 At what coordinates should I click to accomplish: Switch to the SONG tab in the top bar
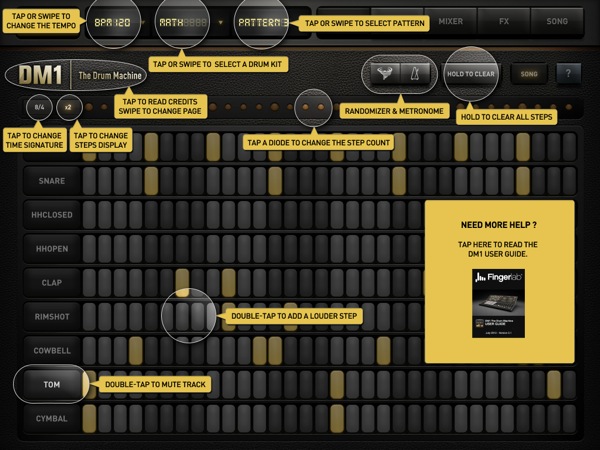(x=557, y=21)
